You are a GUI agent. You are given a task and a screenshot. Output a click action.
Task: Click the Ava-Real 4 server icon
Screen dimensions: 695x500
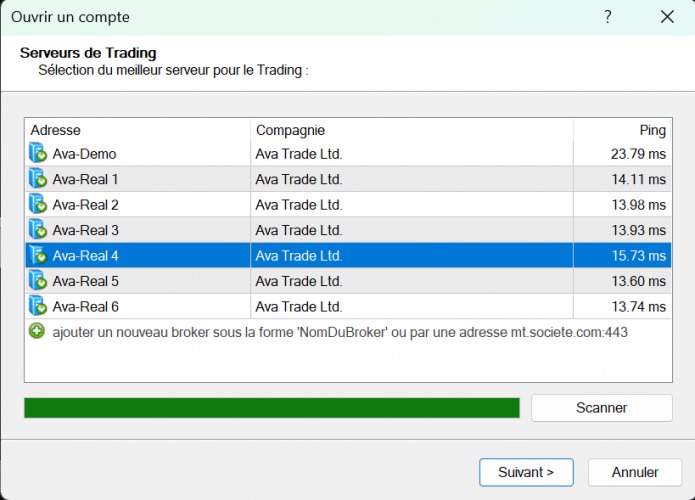tap(38, 255)
